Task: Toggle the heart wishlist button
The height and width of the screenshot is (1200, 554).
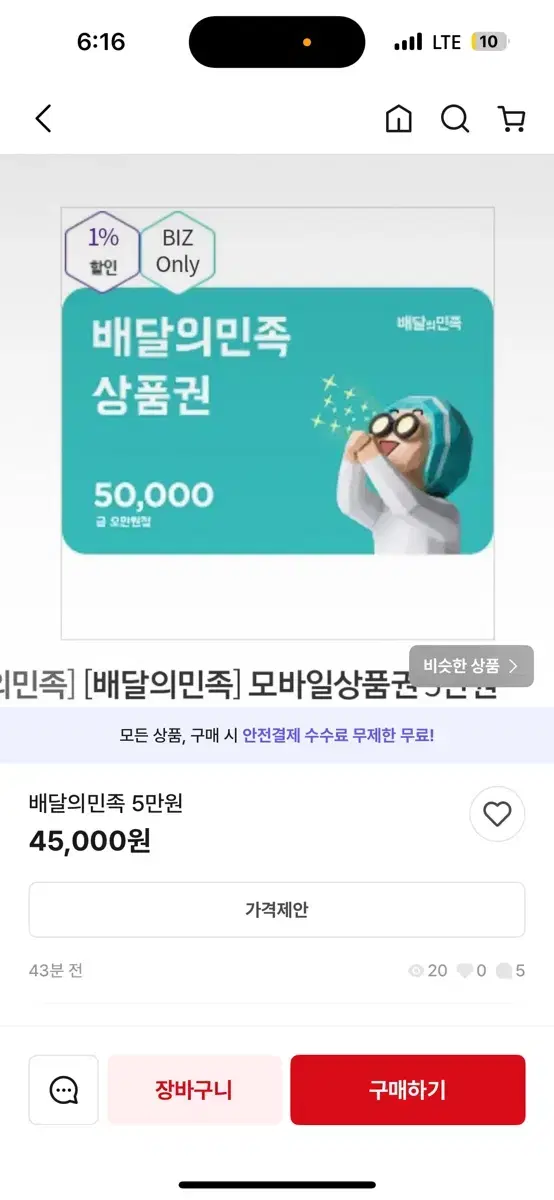Action: 497,814
